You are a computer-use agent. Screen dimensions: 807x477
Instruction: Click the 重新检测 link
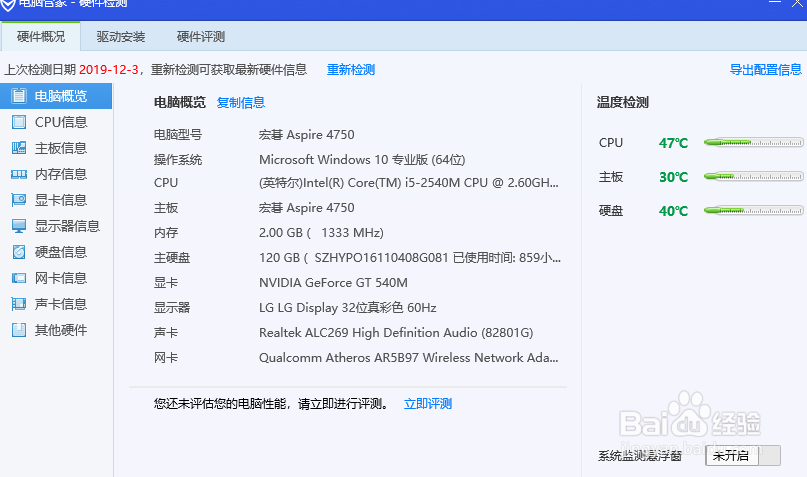(x=351, y=69)
